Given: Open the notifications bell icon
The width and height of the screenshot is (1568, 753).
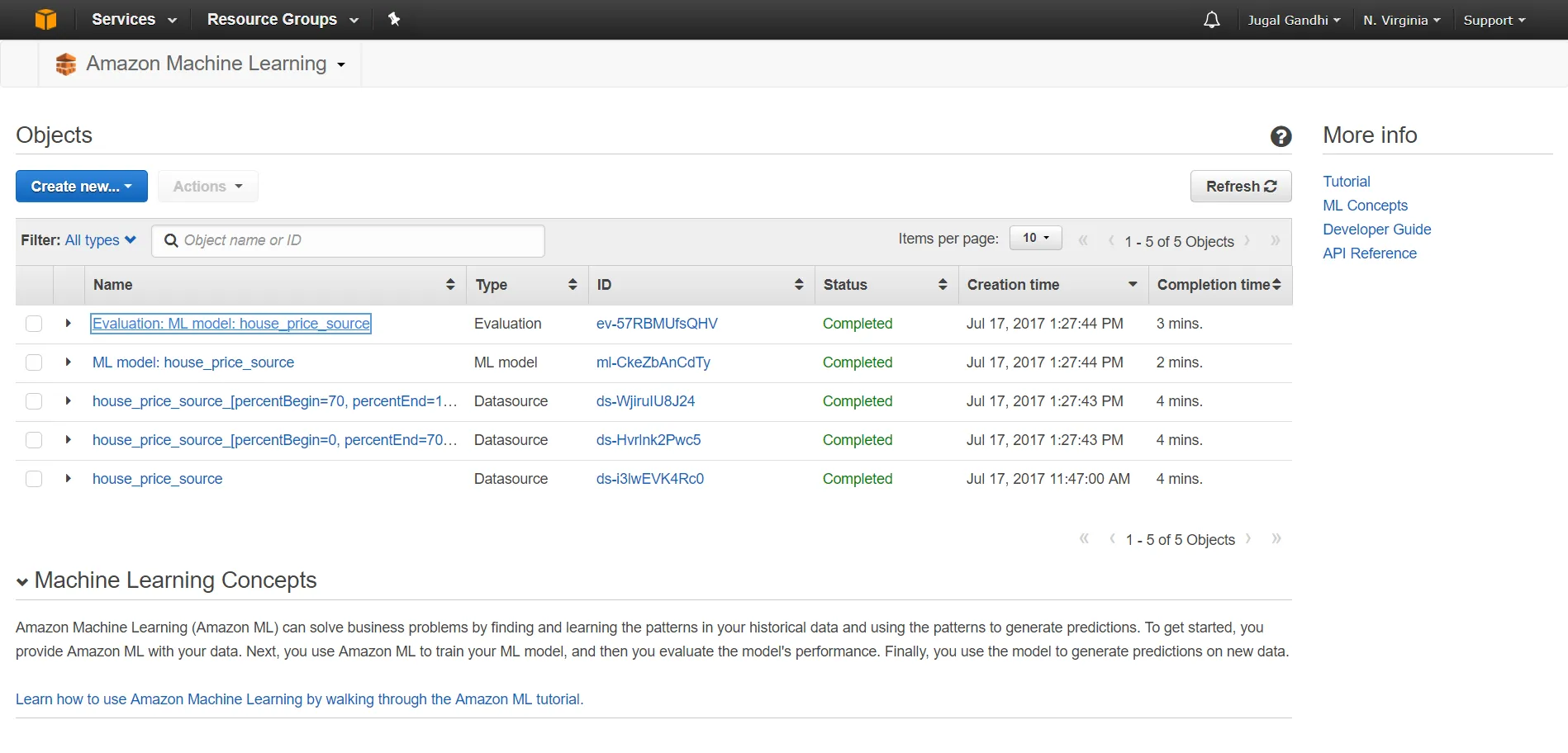Looking at the screenshot, I should (1211, 20).
